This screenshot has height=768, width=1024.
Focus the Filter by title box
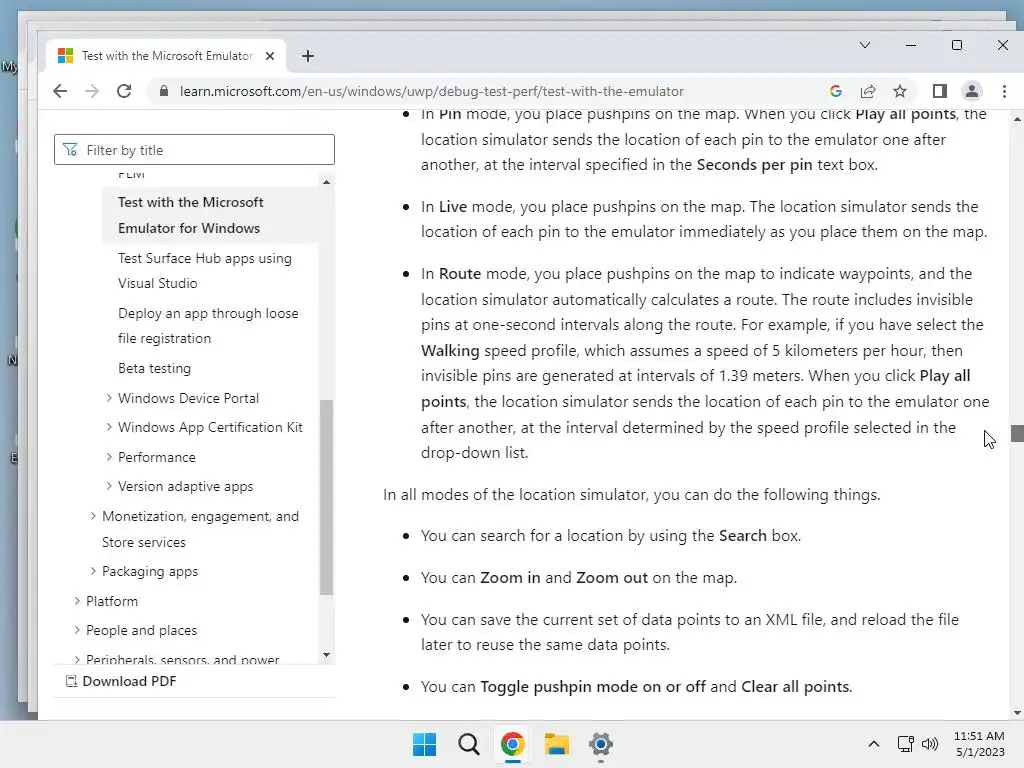click(195, 150)
